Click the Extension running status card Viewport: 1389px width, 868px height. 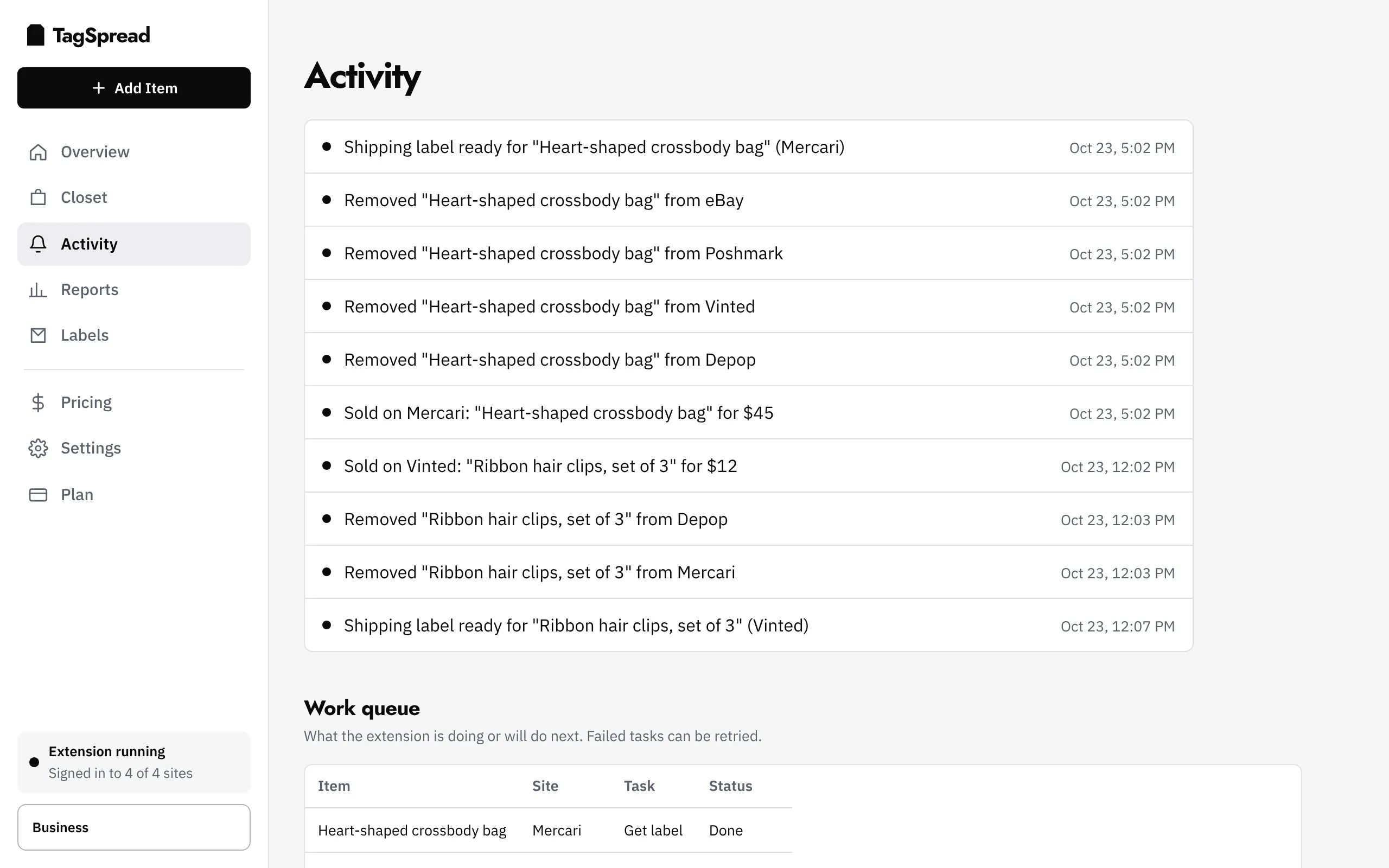[x=133, y=762]
